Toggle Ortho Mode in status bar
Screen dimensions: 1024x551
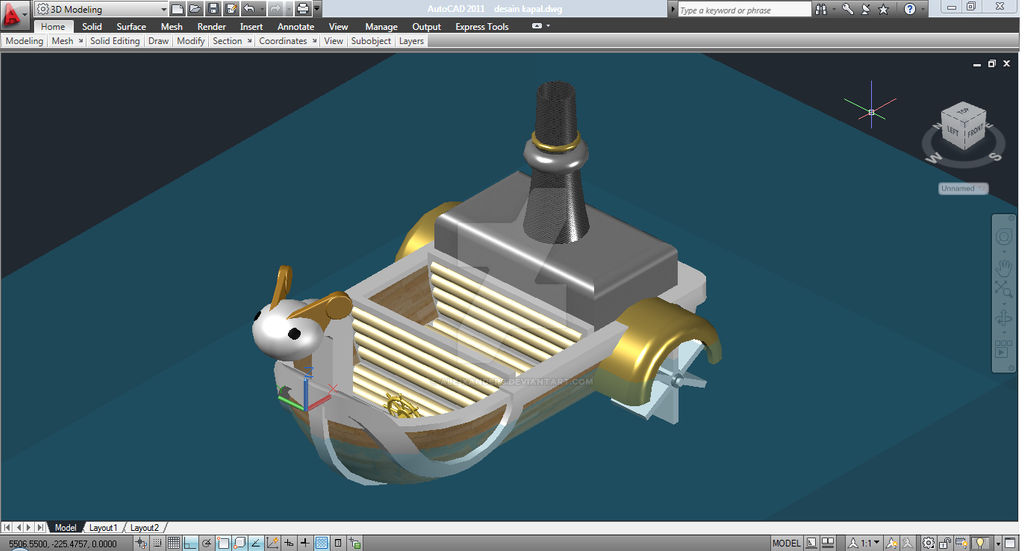[x=190, y=543]
